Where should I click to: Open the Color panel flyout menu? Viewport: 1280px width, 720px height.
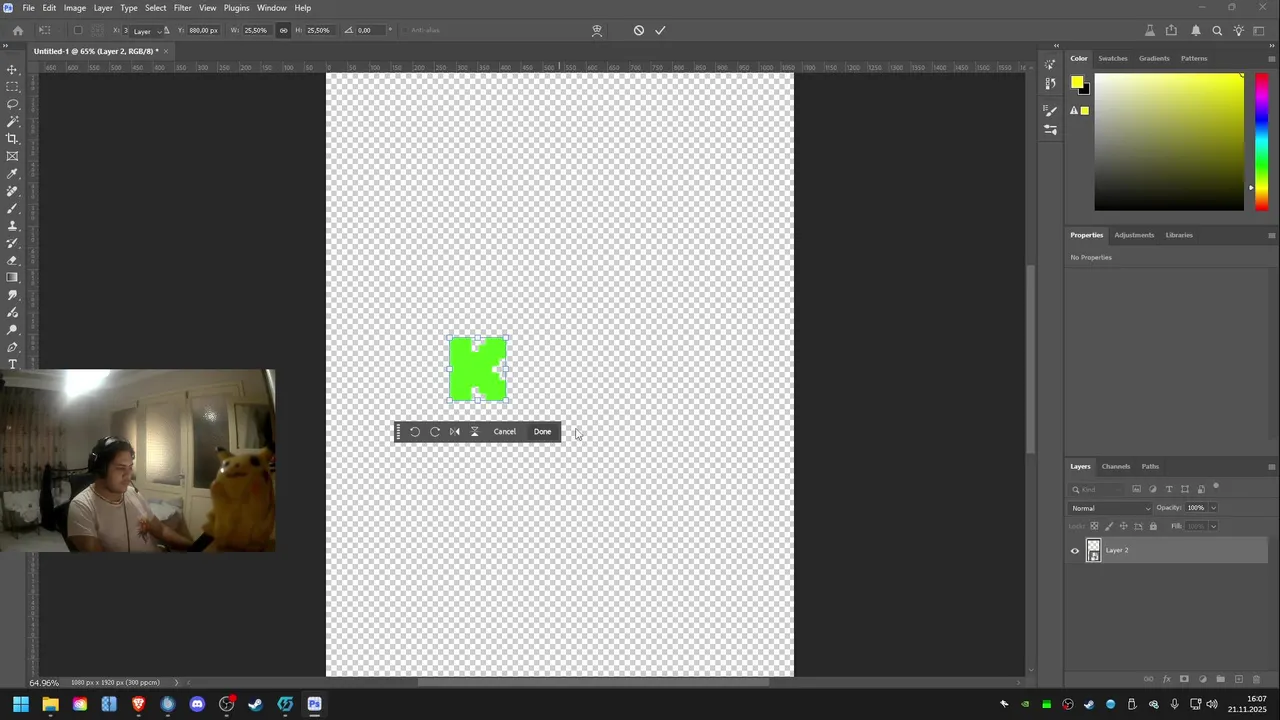tap(1271, 58)
